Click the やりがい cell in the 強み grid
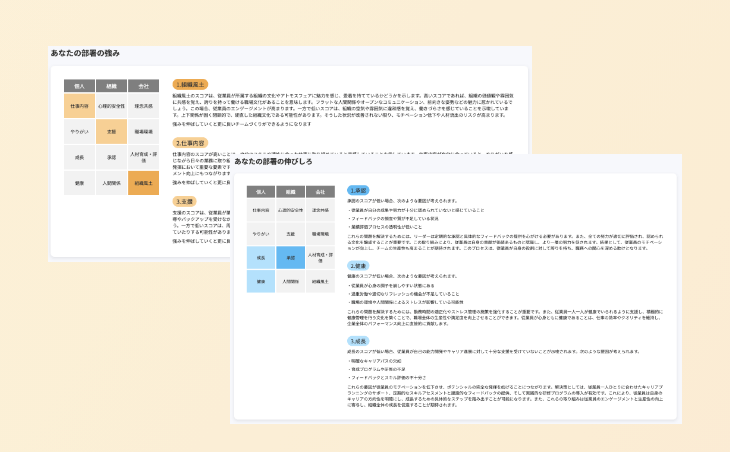 click(x=80, y=132)
